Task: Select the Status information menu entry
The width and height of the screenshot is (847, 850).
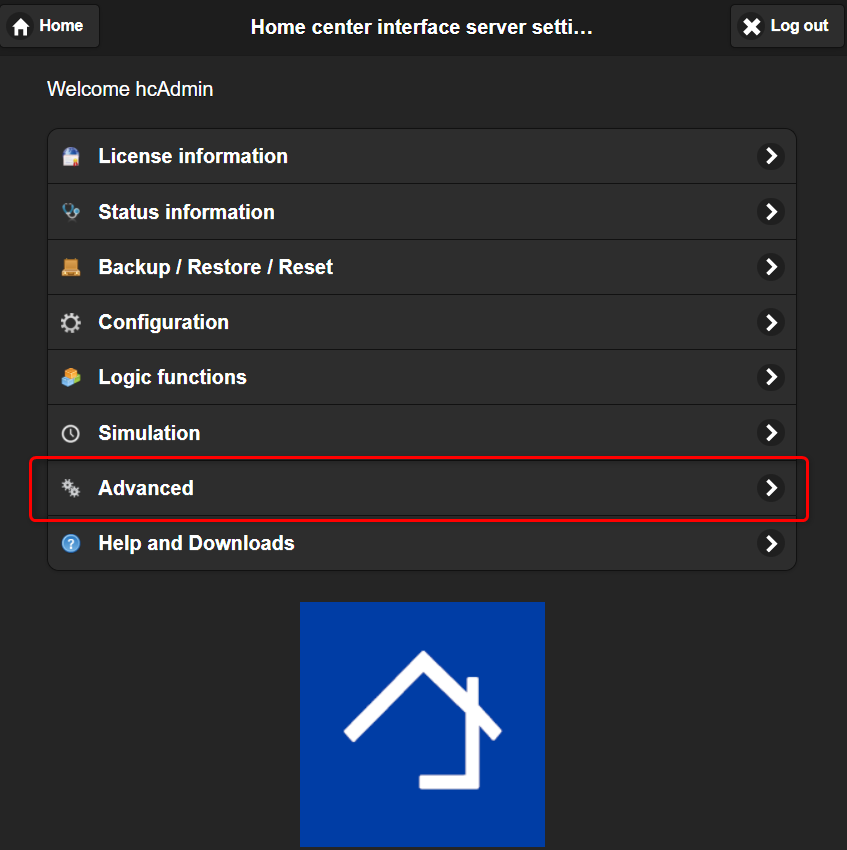Action: tap(422, 211)
